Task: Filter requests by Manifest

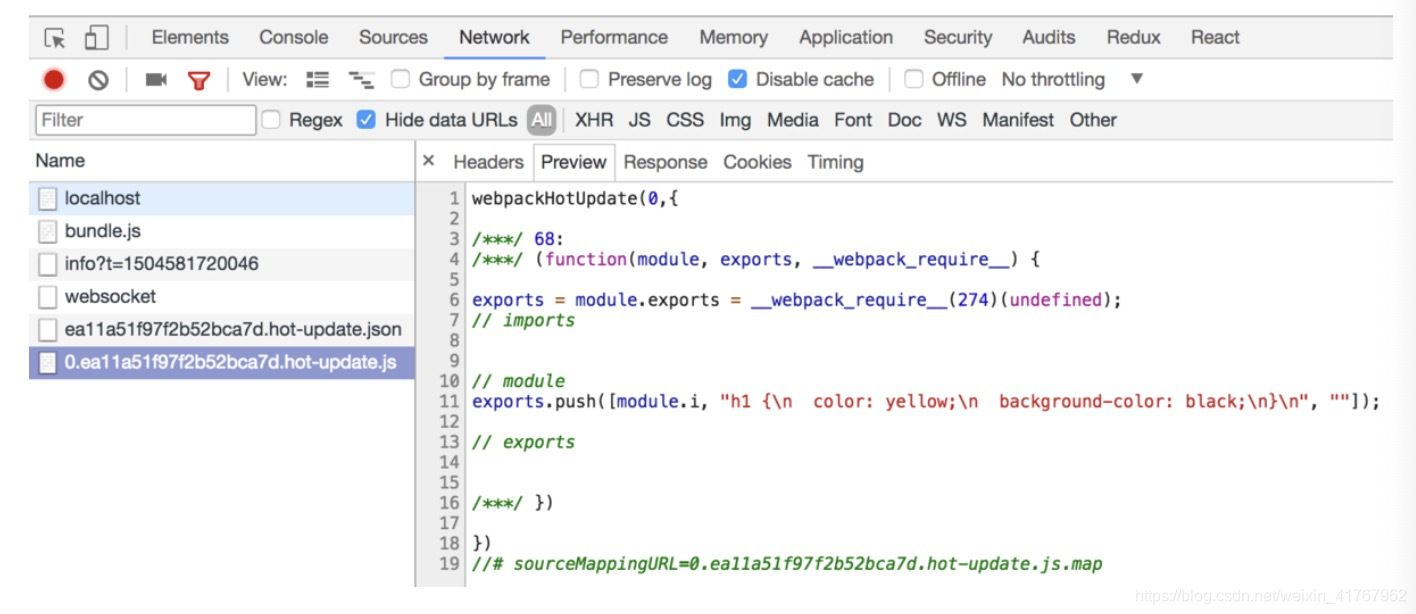Action: tap(1018, 120)
